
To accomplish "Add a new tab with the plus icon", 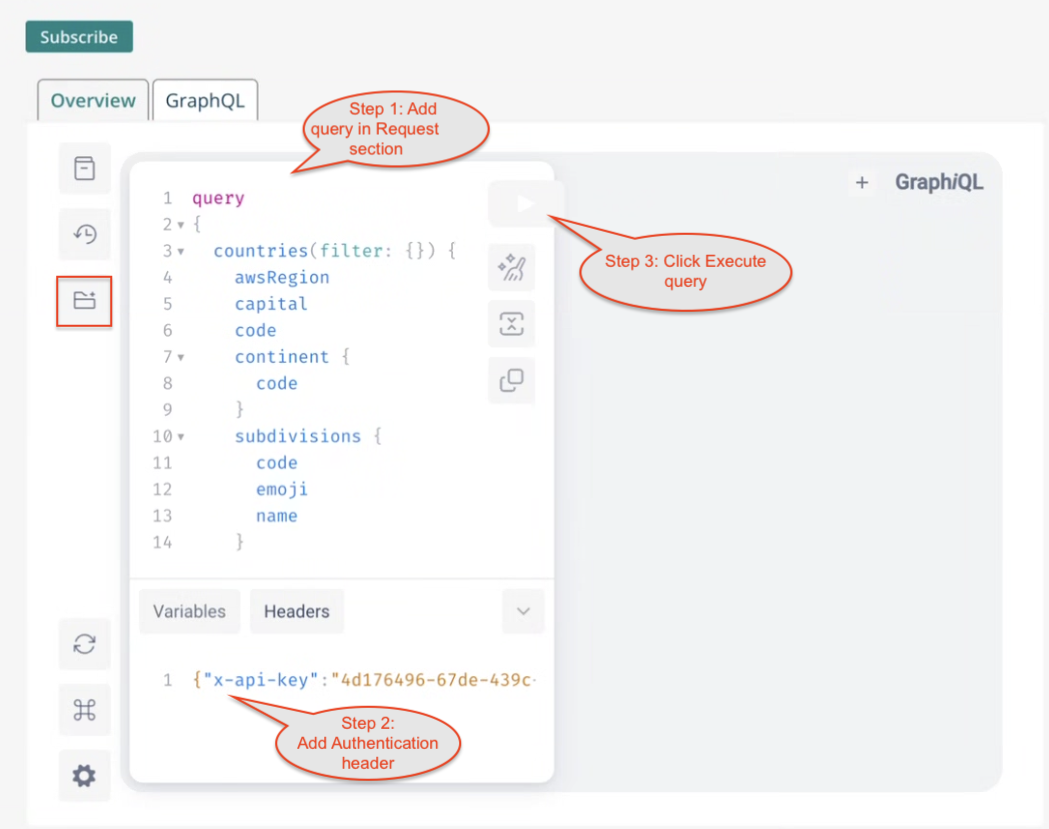I will tap(862, 182).
